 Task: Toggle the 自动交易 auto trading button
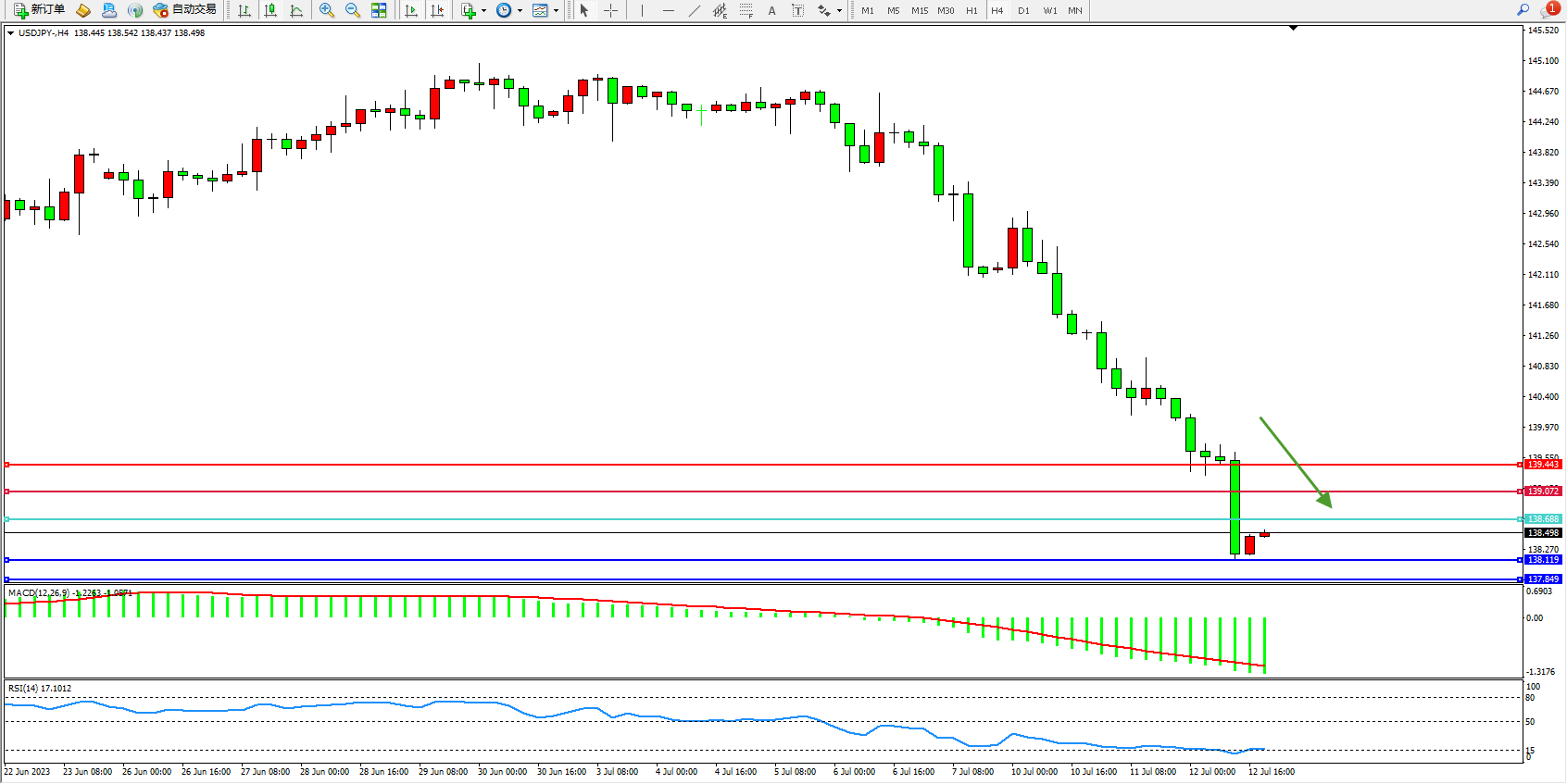(x=185, y=10)
